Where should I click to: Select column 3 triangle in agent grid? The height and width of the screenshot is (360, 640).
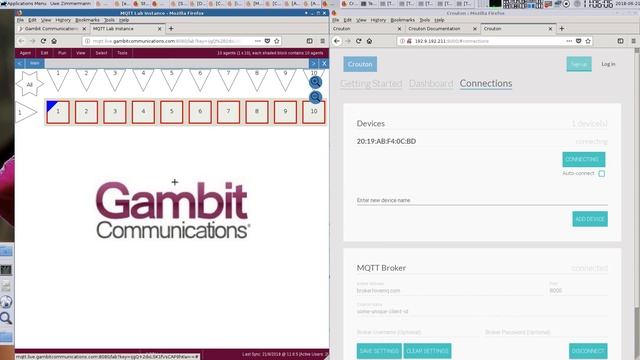click(115, 80)
